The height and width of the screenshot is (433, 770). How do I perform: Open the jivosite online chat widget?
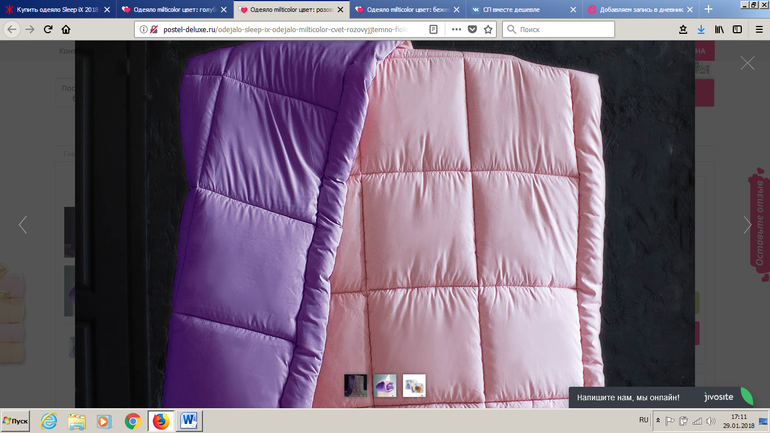(662, 396)
